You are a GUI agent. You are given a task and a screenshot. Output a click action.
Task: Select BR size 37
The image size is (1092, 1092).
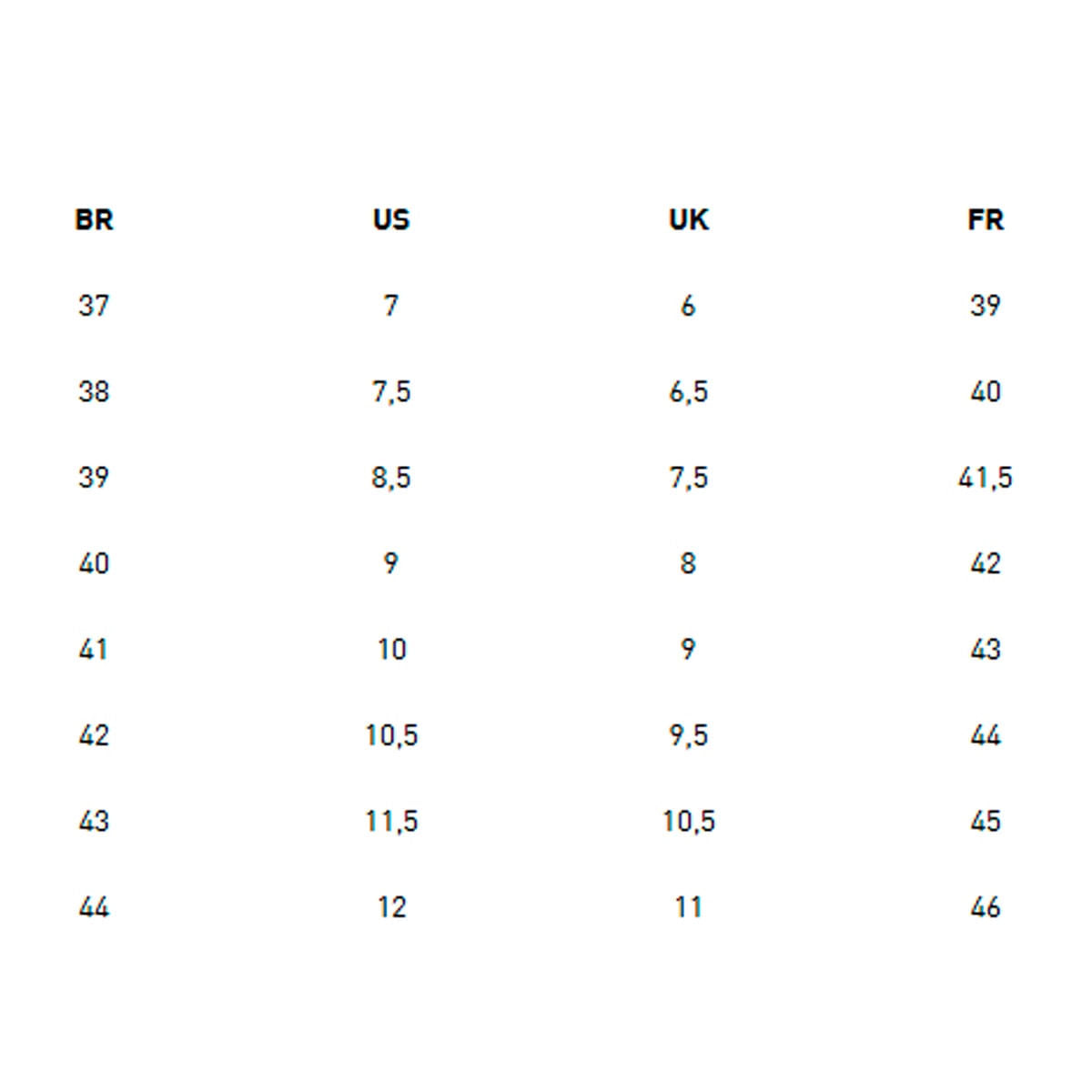(94, 306)
